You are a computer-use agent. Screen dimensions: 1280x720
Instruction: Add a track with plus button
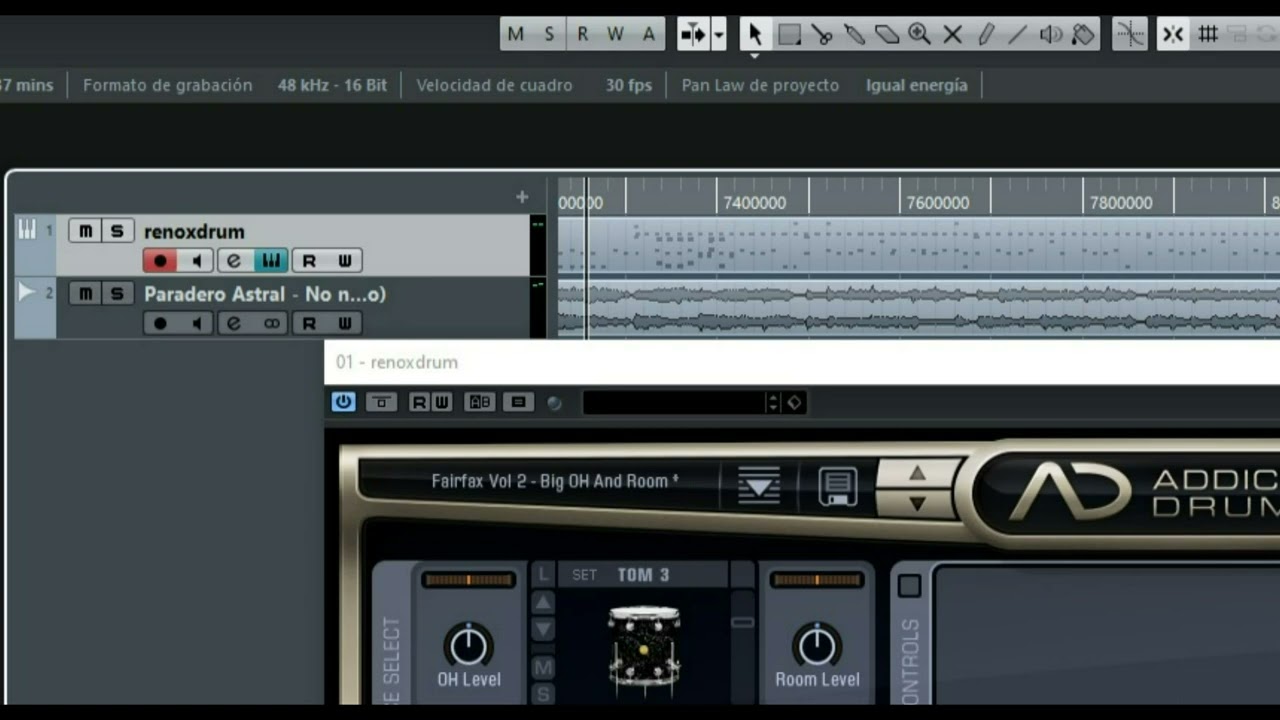point(522,197)
